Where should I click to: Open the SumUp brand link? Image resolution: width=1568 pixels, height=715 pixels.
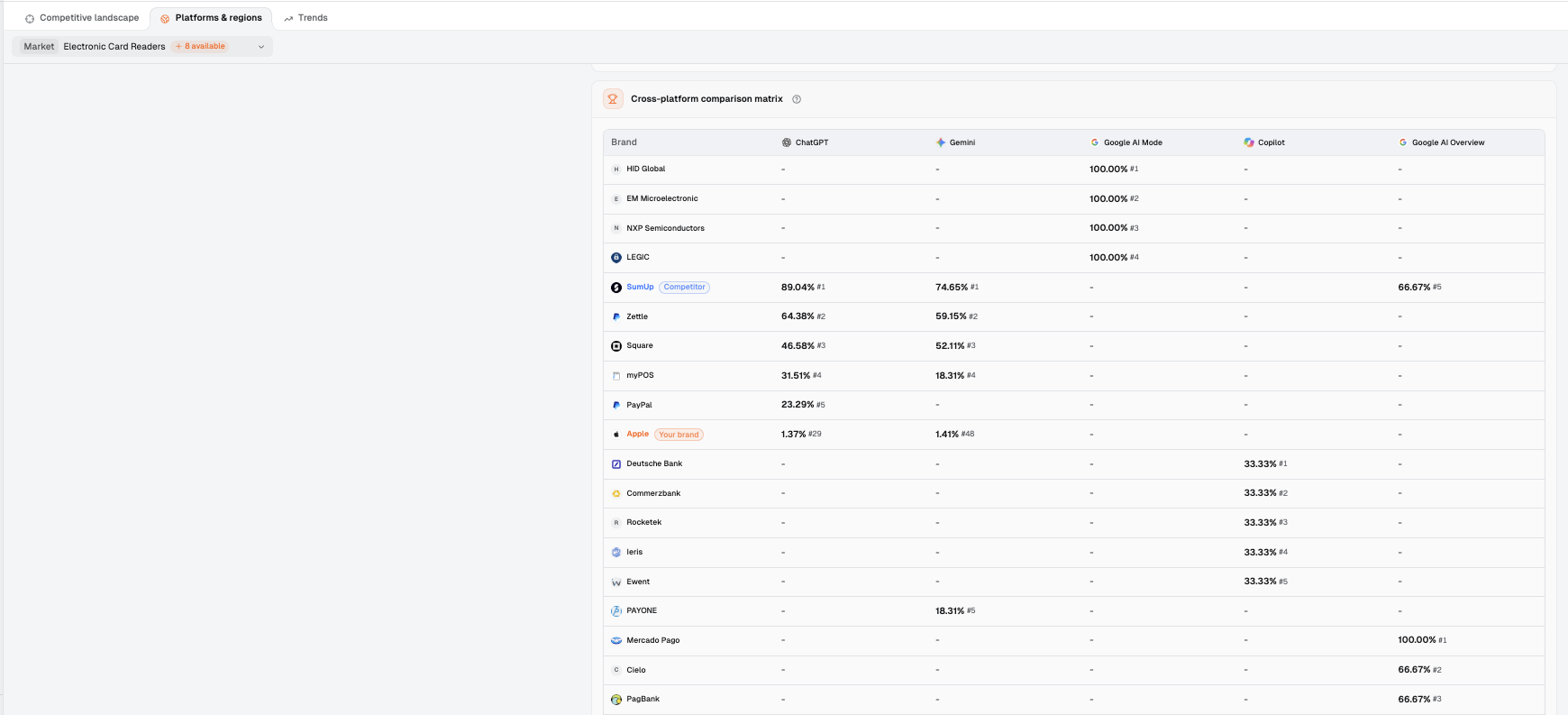click(x=640, y=287)
